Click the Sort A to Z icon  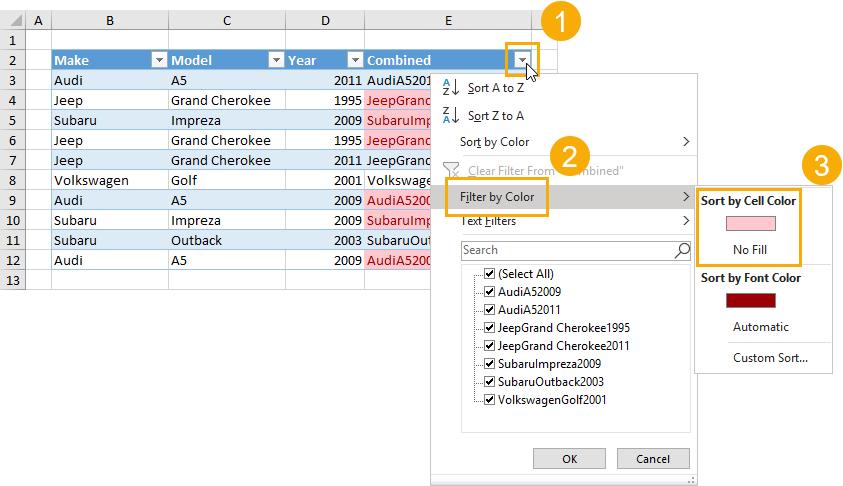click(451, 87)
